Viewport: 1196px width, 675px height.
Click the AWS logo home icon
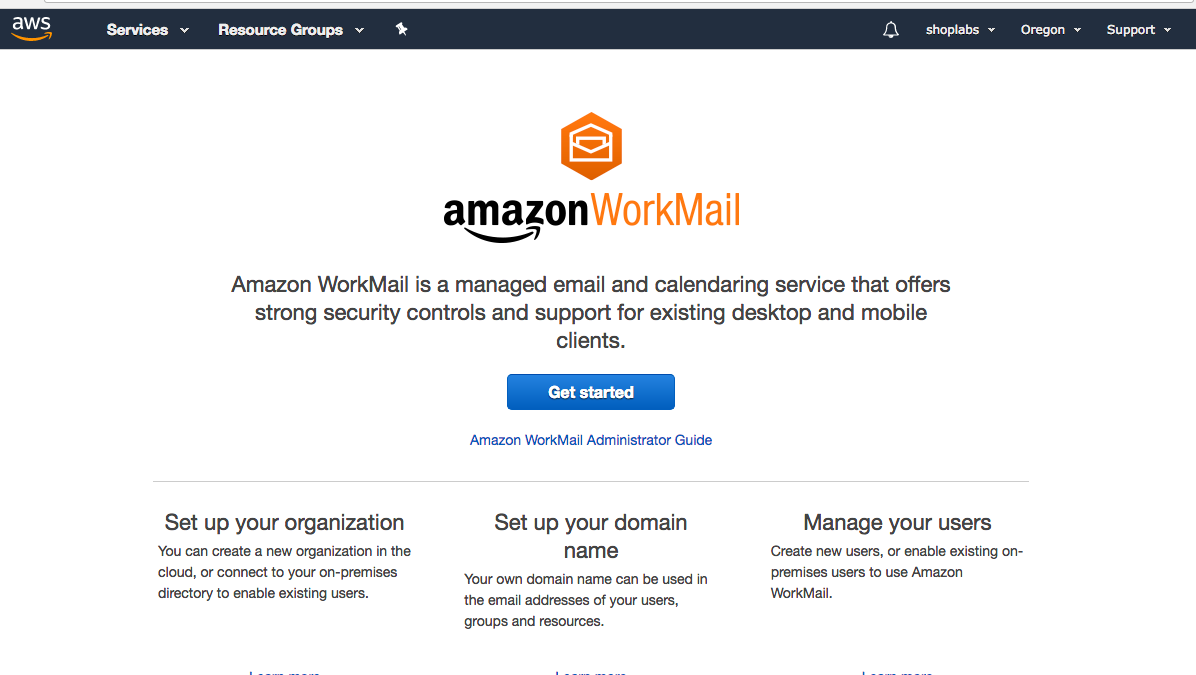pos(32,29)
